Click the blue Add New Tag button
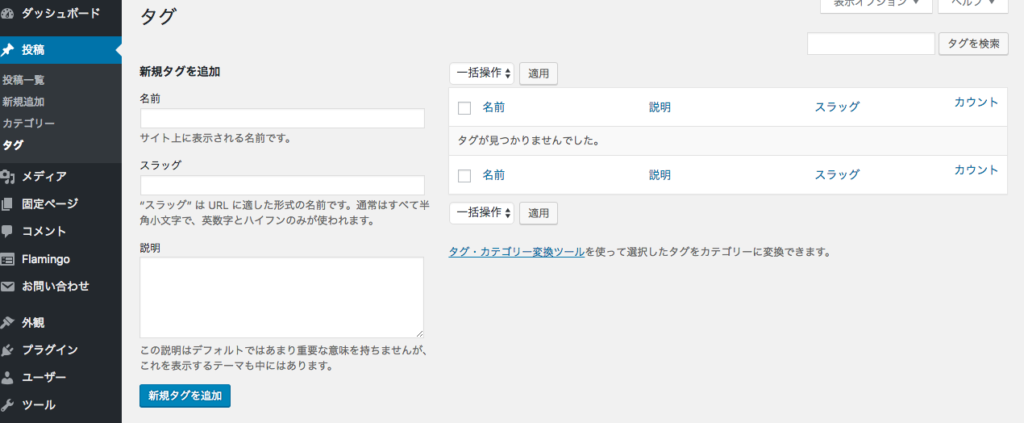1024x423 pixels. (185, 396)
